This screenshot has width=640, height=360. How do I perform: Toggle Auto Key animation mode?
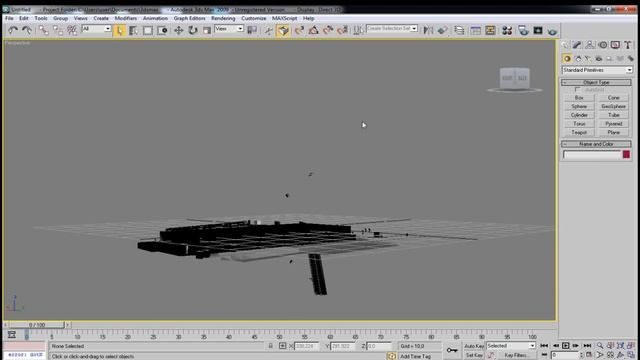point(474,346)
